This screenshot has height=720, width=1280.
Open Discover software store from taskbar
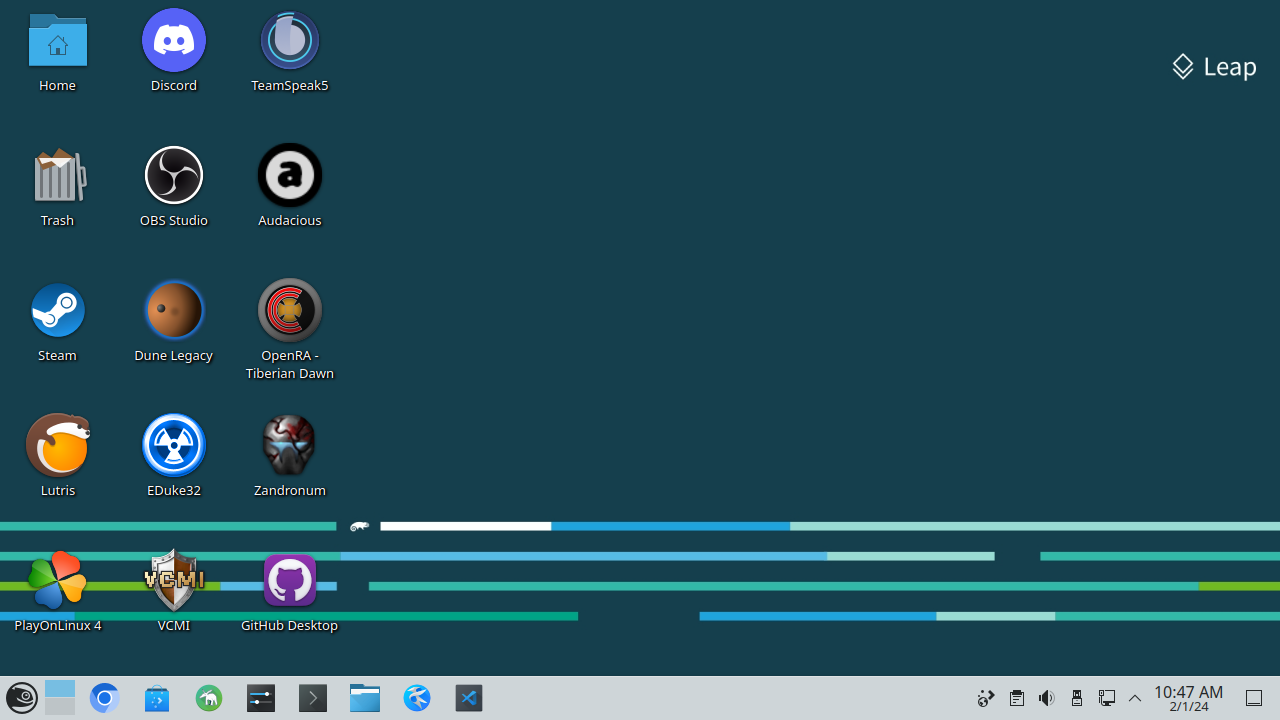[157, 698]
